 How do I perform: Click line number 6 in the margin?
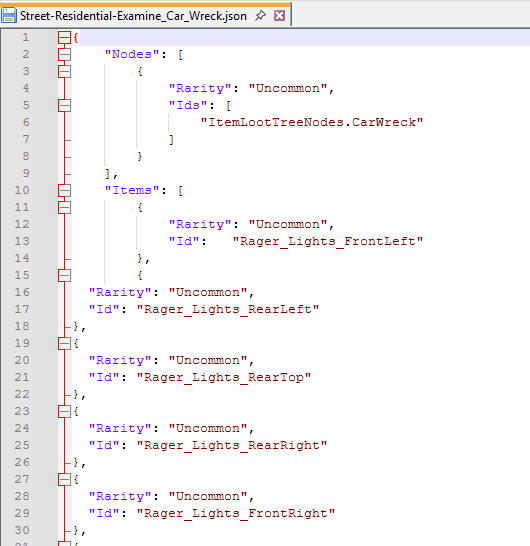tap(26, 122)
